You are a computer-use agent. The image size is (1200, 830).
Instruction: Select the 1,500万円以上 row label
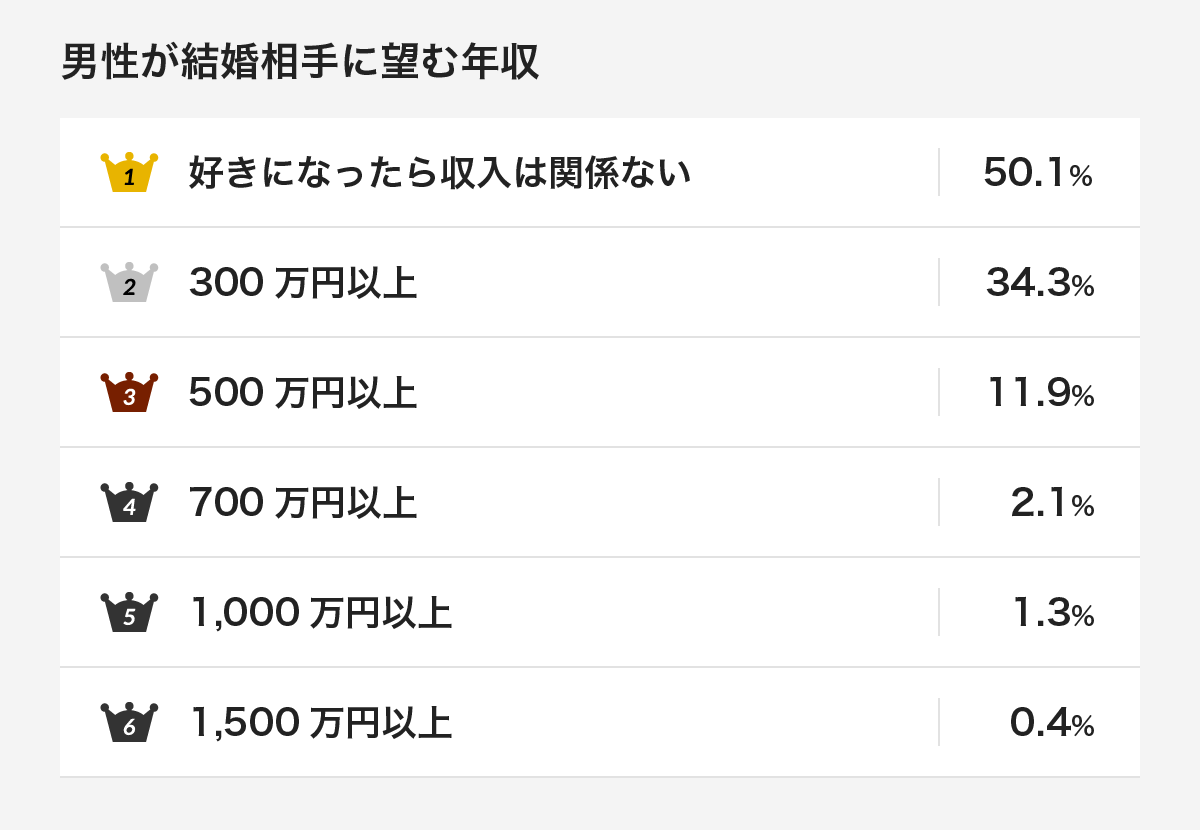321,724
